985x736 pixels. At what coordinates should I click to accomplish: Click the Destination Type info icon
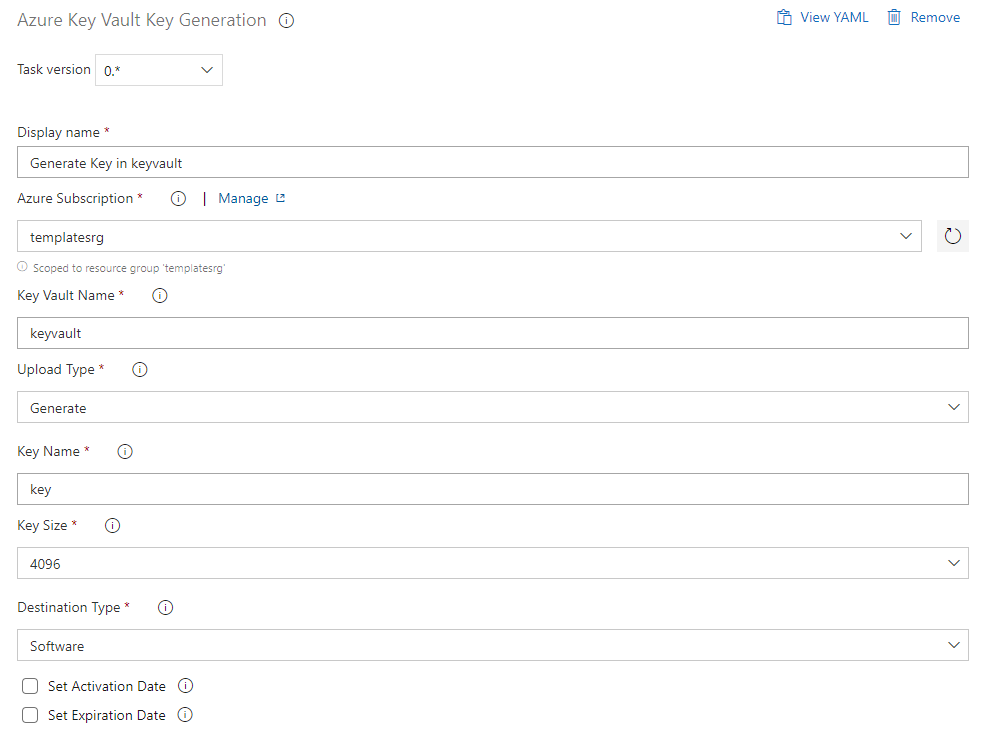coord(166,608)
